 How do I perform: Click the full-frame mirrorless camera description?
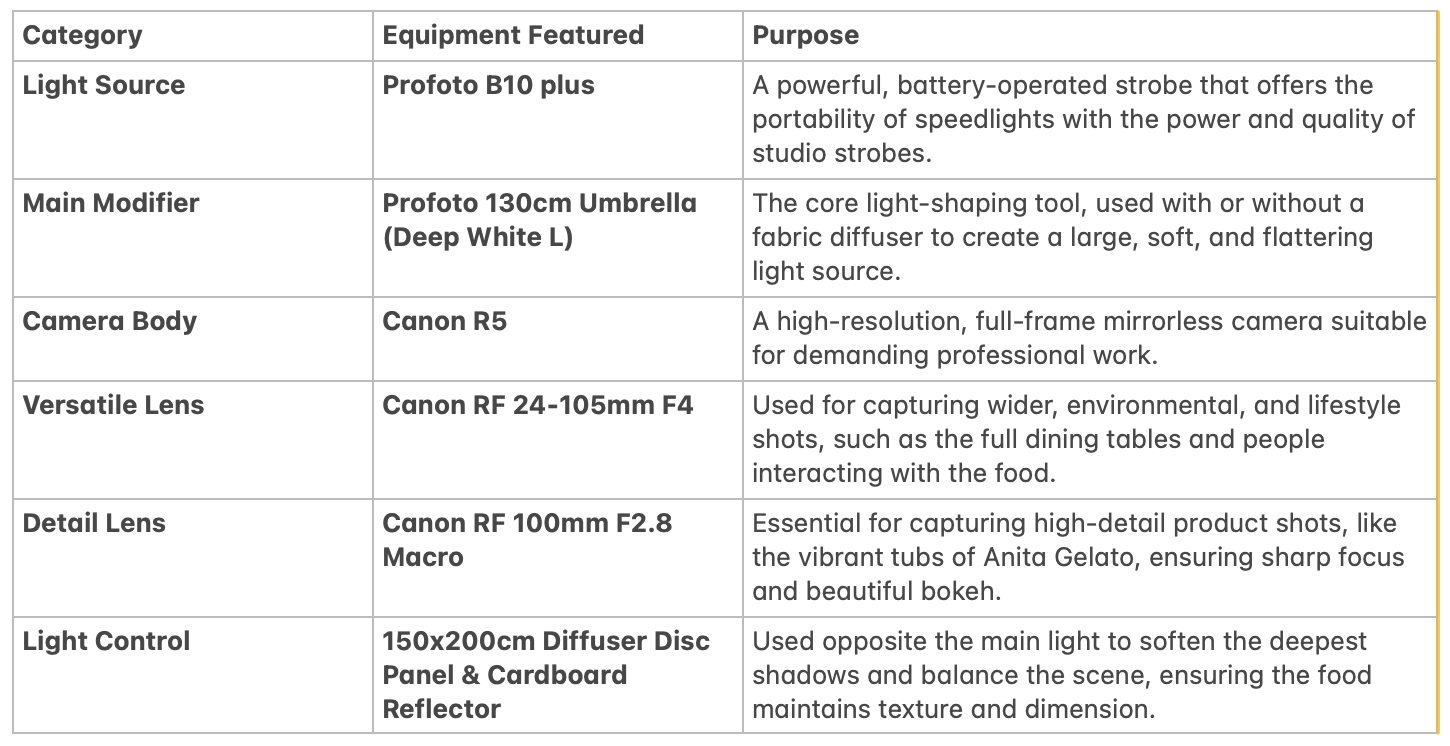click(x=1090, y=338)
